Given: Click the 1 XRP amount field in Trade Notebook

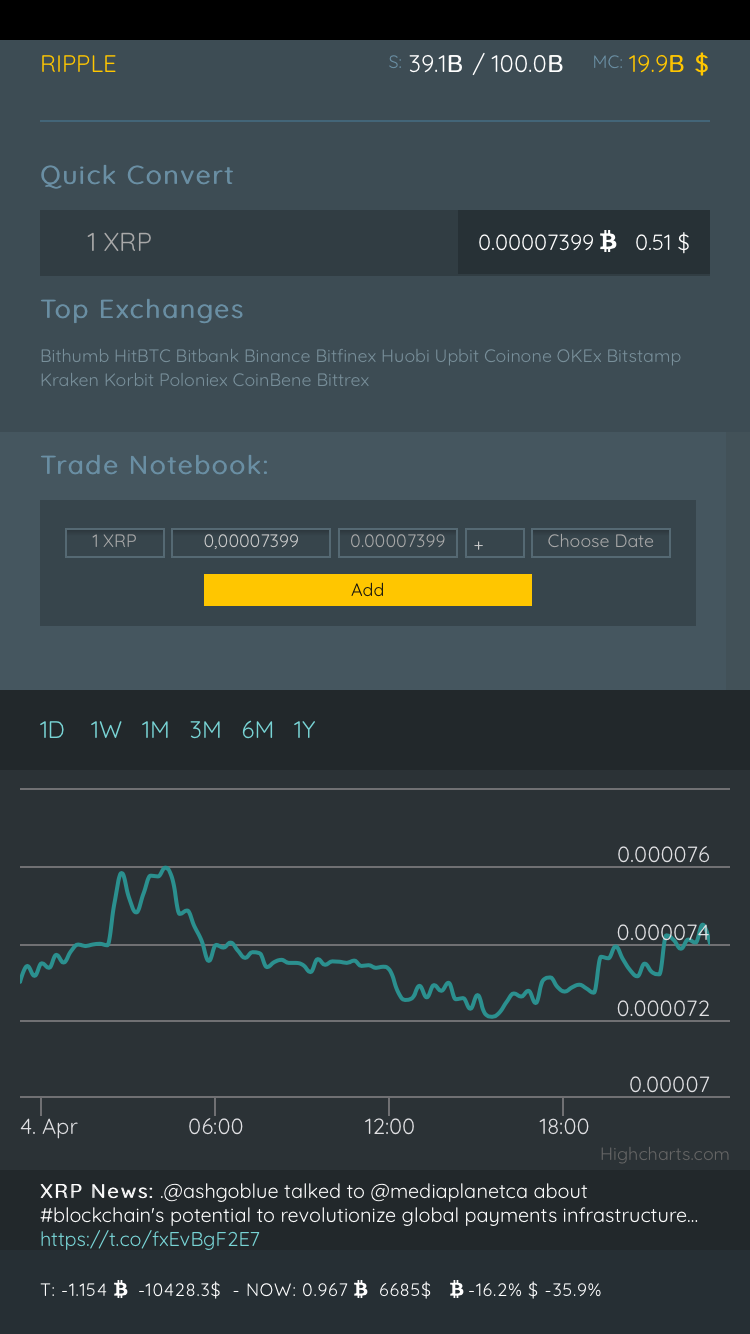Looking at the screenshot, I should (x=115, y=542).
